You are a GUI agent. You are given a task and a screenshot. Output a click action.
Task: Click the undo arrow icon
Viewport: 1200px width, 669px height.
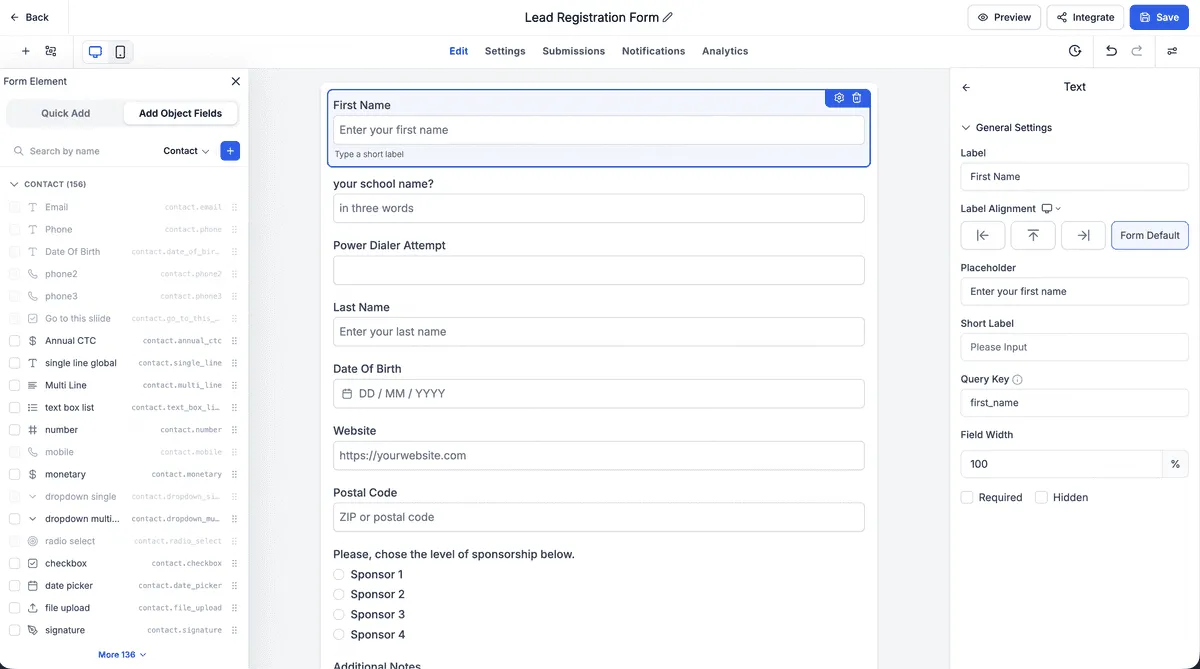pos(1111,51)
